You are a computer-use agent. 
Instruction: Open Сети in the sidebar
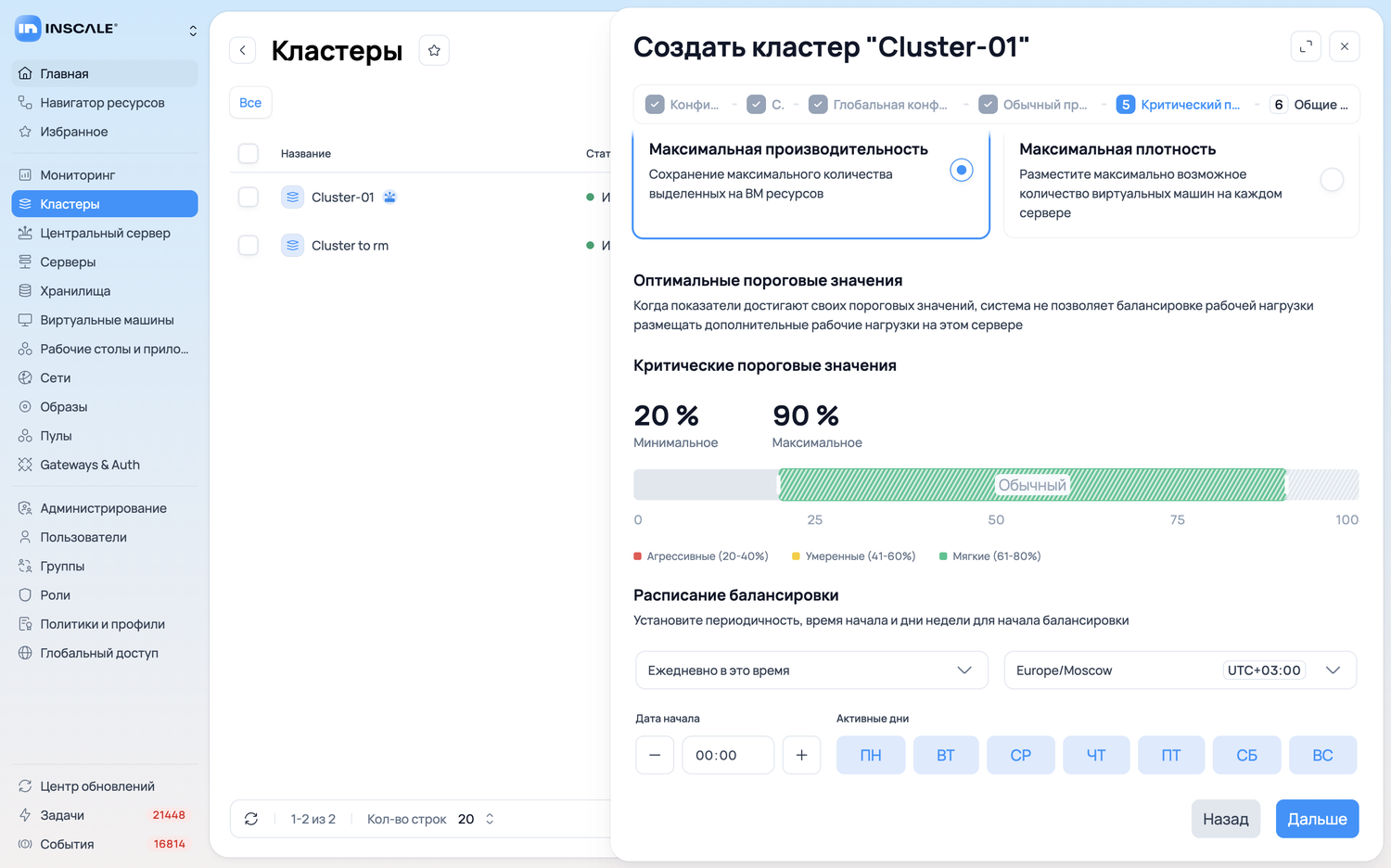(105, 377)
